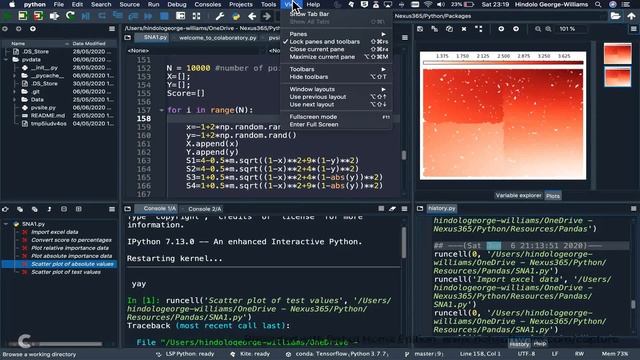640x360 pixels.
Task: Click the Fullscreen mode toolbar icon
Action: (x=196, y=16)
